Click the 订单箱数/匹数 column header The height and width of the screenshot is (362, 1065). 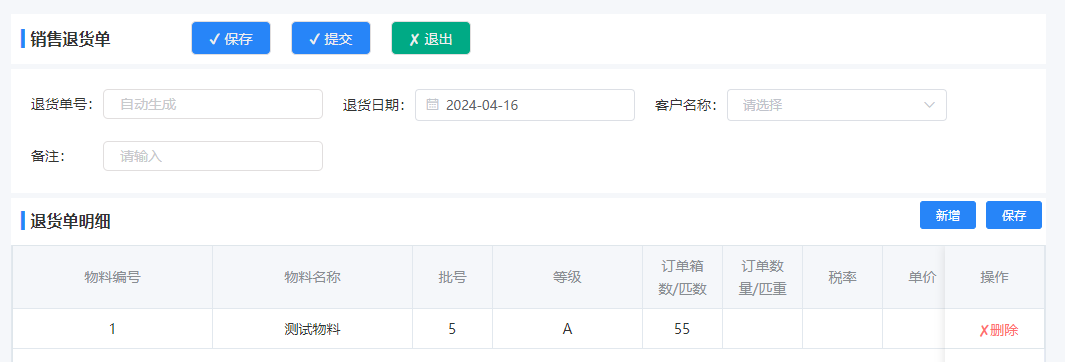683,277
